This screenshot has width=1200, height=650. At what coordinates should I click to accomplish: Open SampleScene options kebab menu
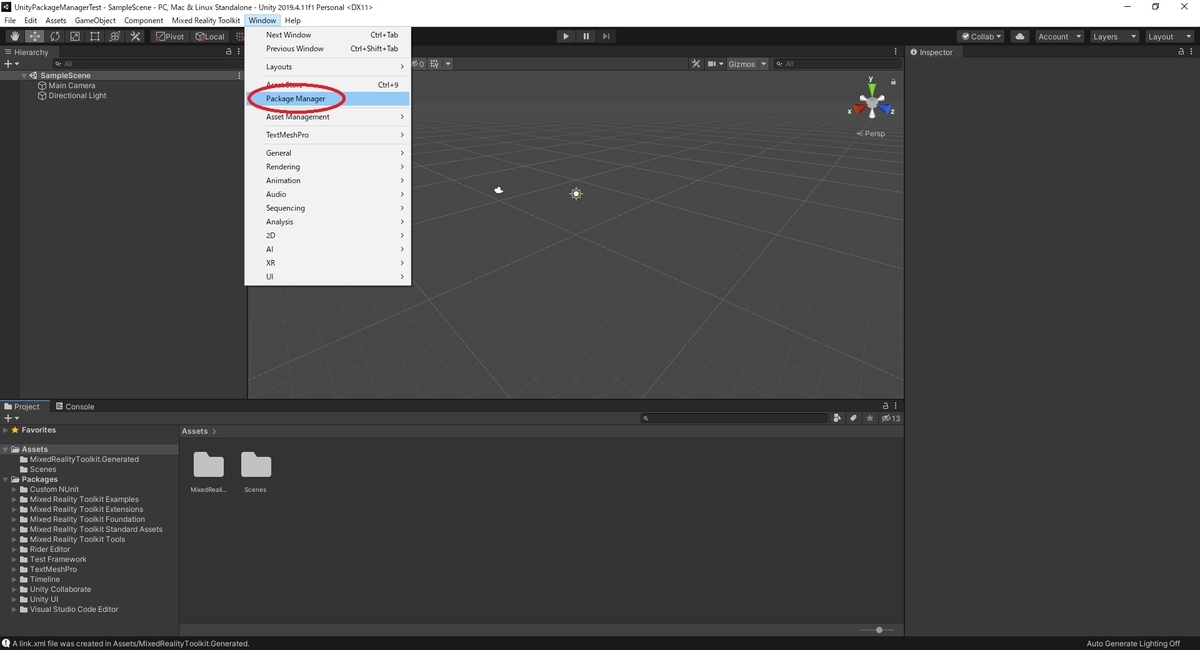239,76
